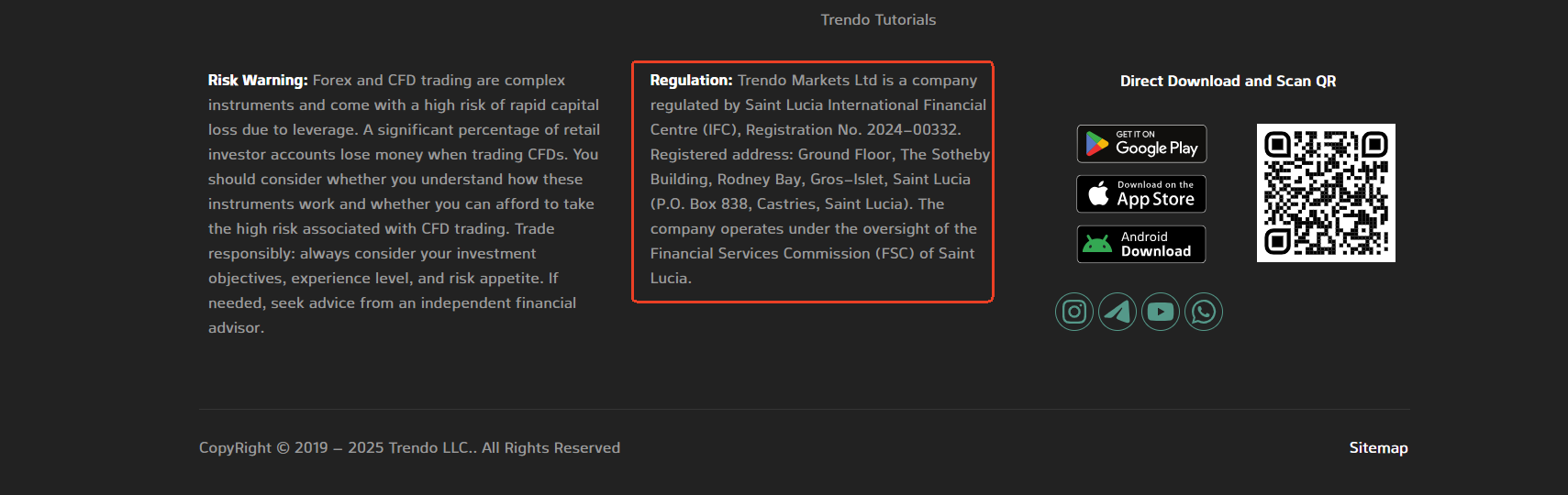1568x495 pixels.
Task: Open the Sitemap link
Action: (x=1378, y=447)
